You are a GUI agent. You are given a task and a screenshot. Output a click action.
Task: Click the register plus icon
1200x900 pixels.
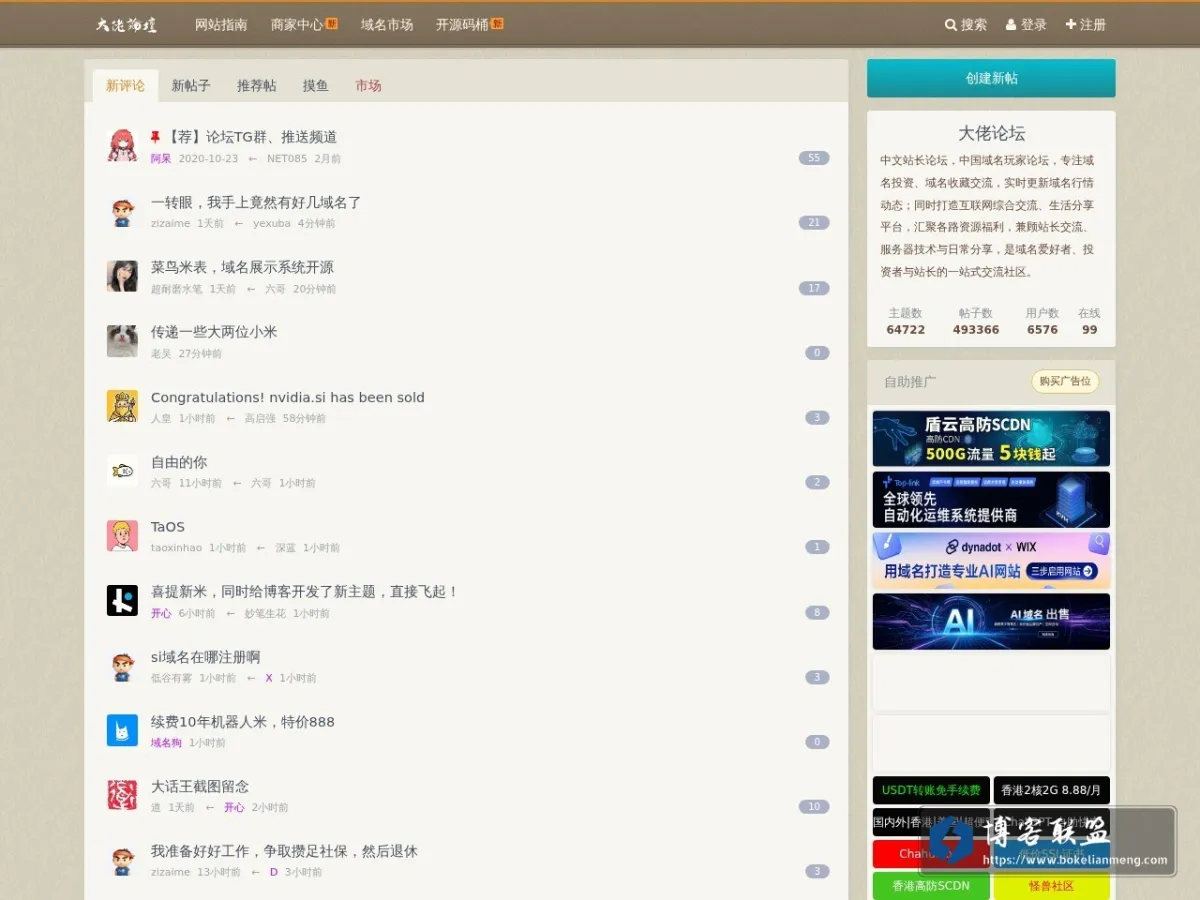[x=1071, y=25]
